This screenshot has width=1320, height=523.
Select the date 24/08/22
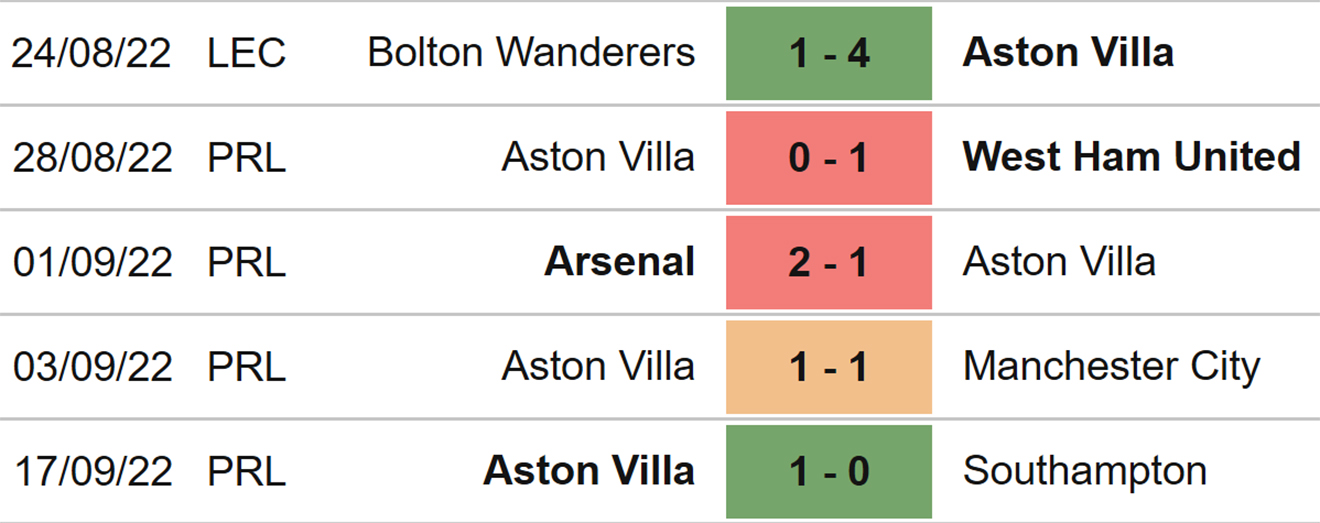point(92,54)
